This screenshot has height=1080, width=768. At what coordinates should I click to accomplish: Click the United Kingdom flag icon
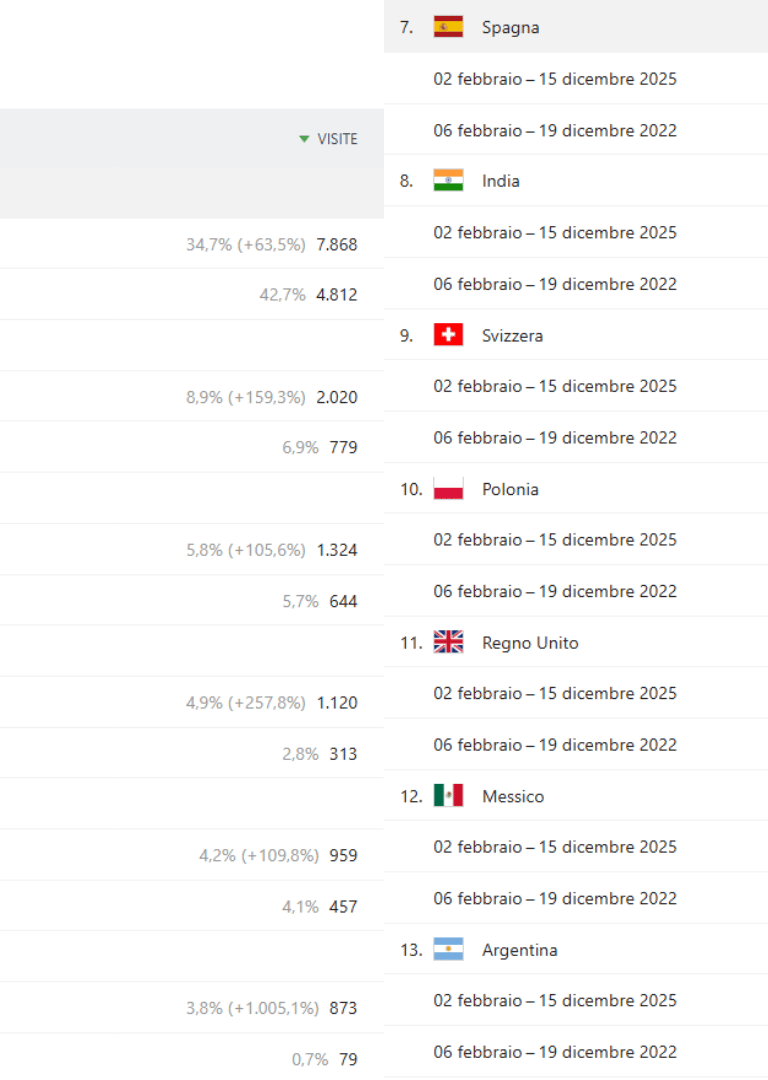click(448, 643)
